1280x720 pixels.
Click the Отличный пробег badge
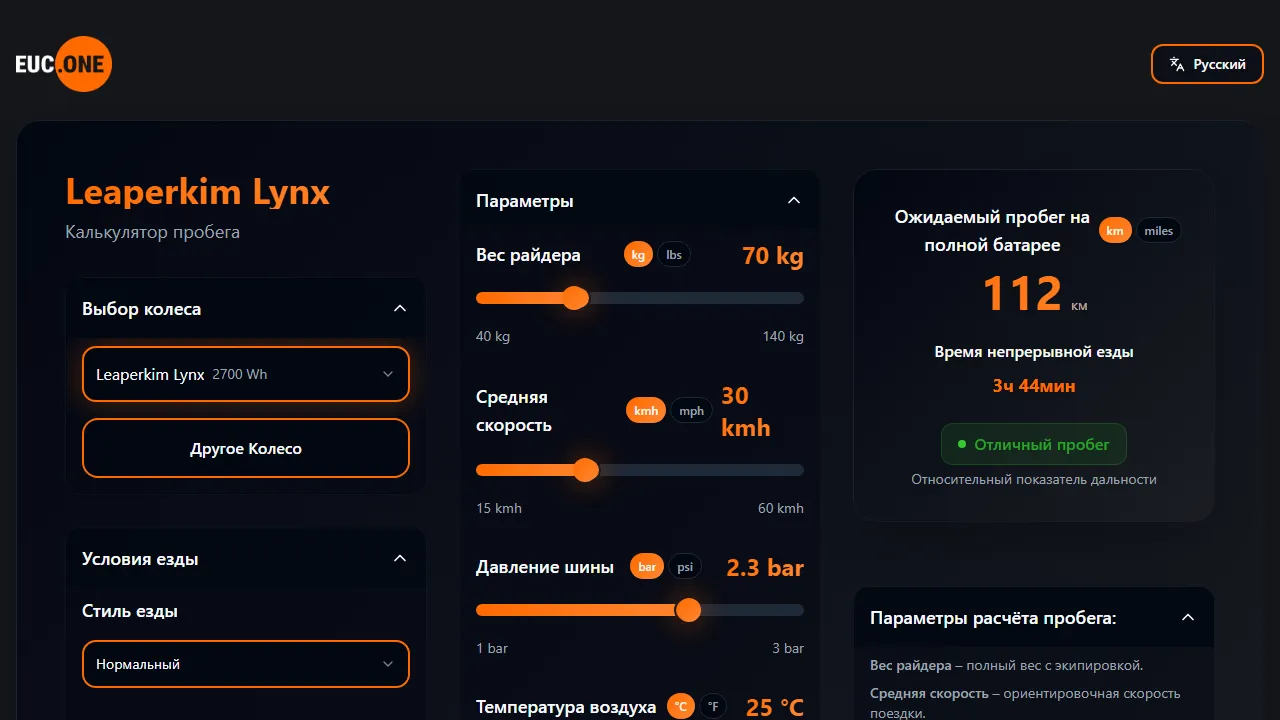pyautogui.click(x=1033, y=444)
